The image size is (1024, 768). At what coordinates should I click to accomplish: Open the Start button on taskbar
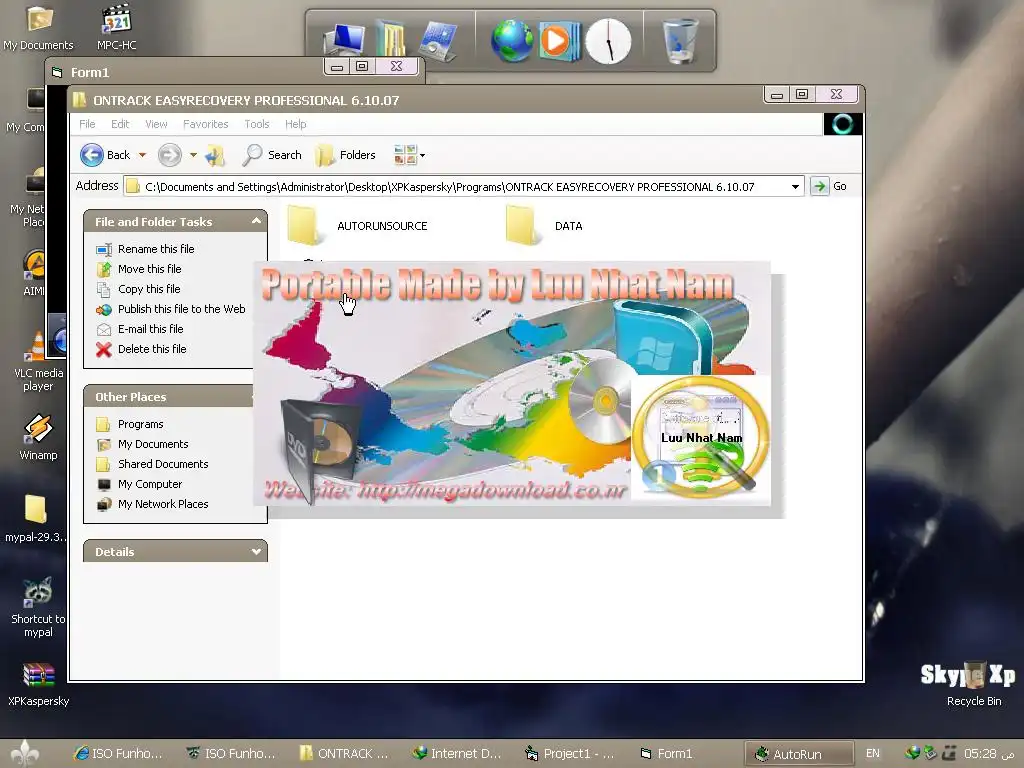pos(24,754)
